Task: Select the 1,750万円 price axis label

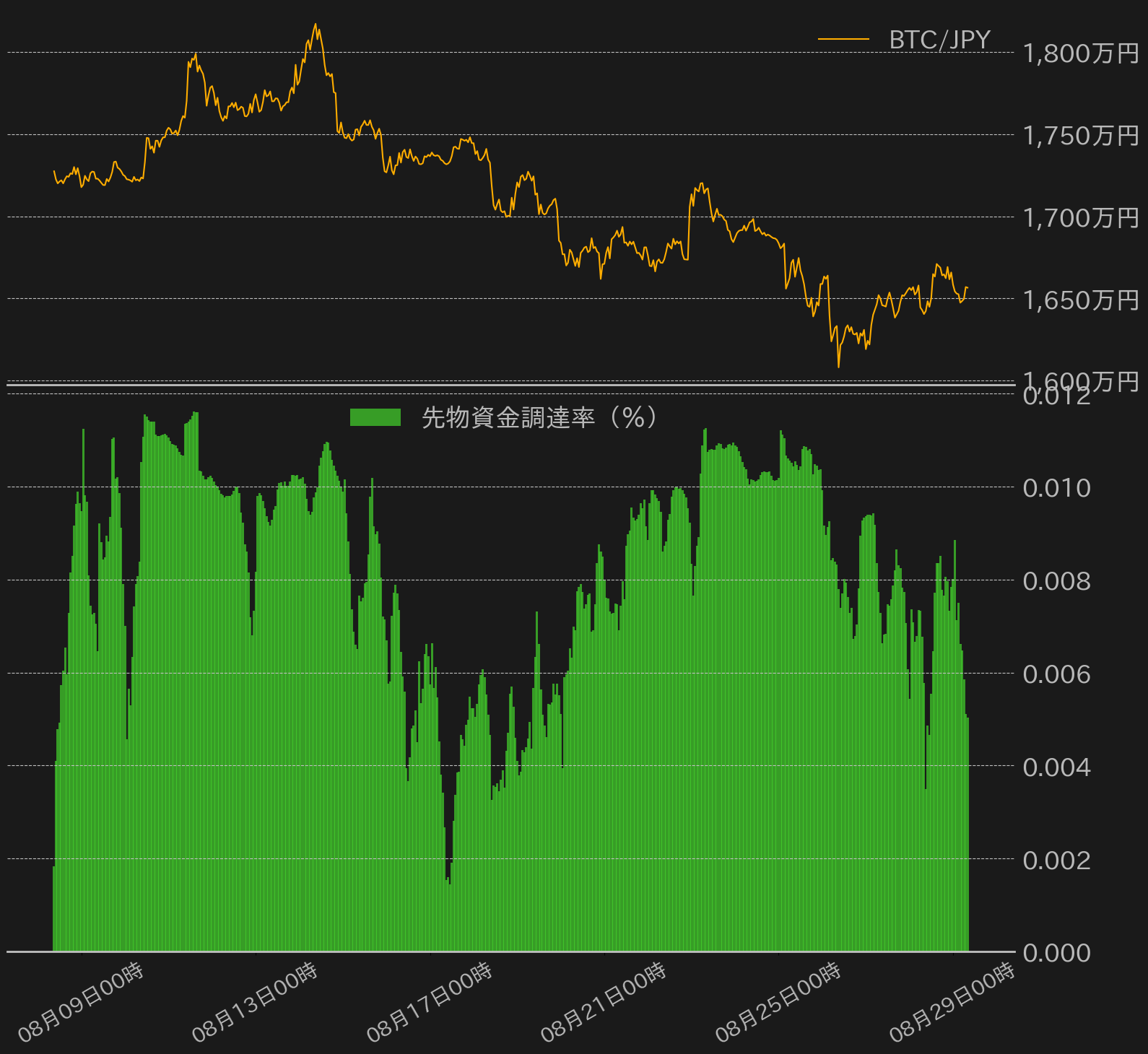Action: tap(1081, 136)
